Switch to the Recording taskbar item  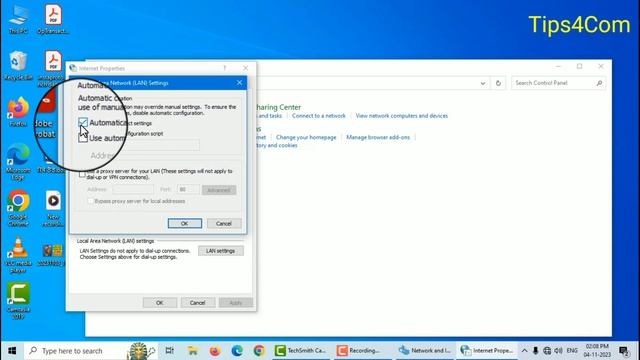click(x=362, y=351)
